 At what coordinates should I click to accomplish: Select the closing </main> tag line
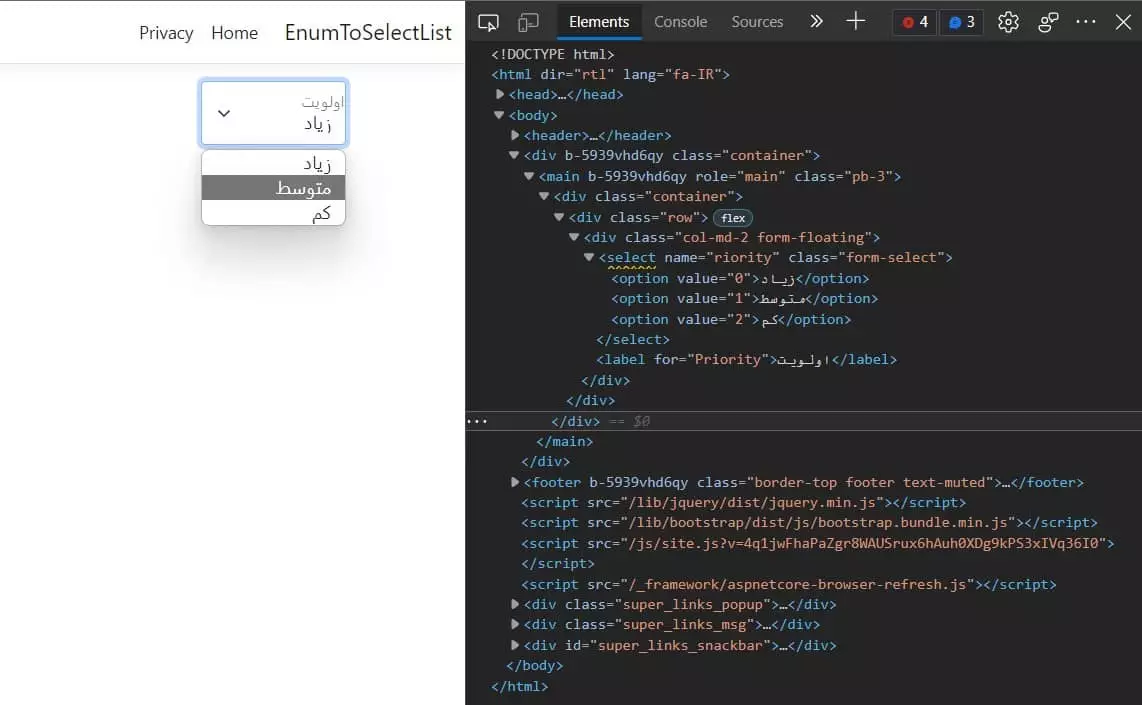pyautogui.click(x=564, y=441)
